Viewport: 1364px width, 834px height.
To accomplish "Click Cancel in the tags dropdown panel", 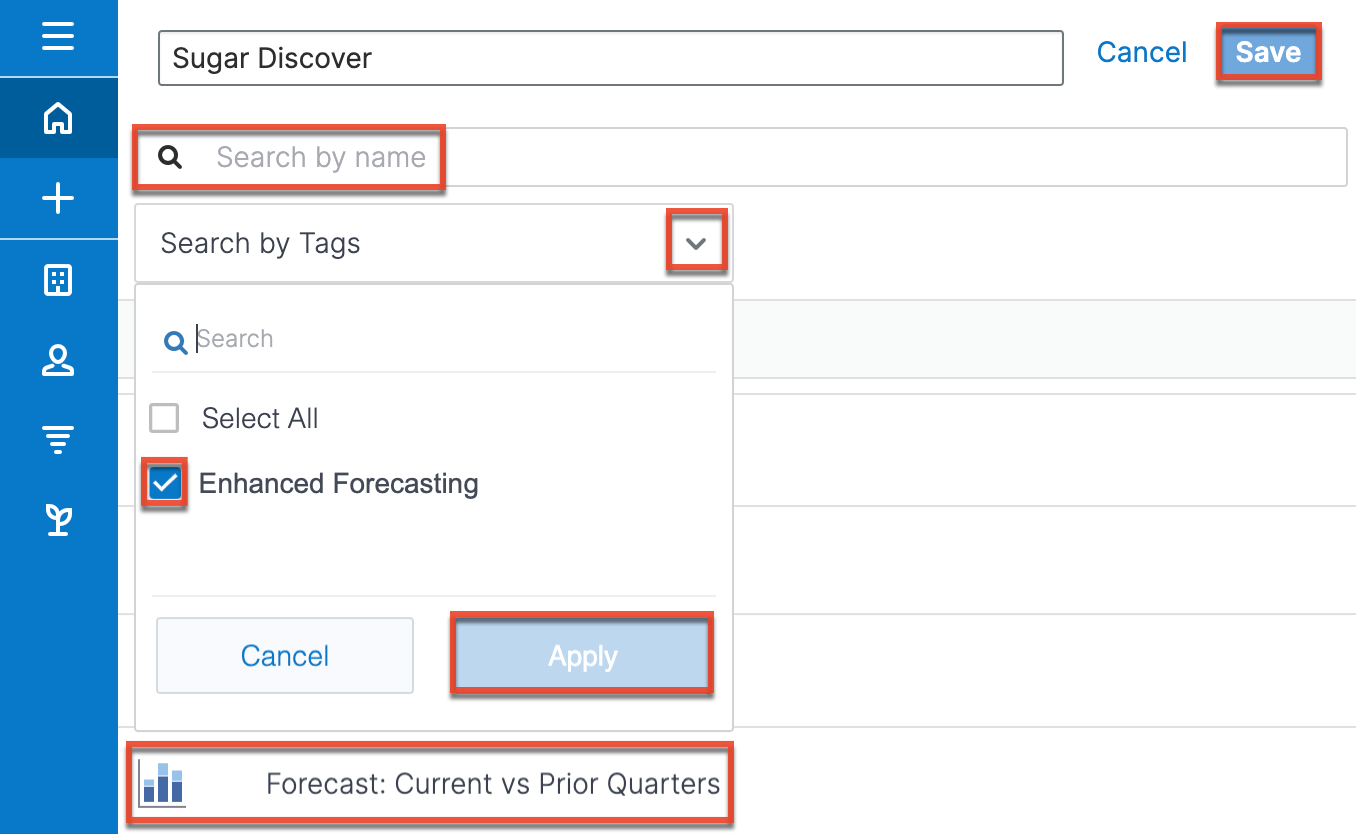I will click(285, 655).
